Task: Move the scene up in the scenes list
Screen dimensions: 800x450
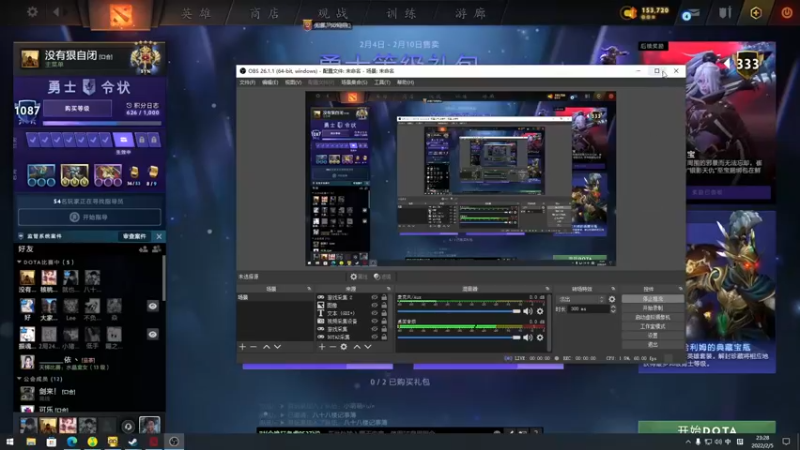Action: [266, 347]
